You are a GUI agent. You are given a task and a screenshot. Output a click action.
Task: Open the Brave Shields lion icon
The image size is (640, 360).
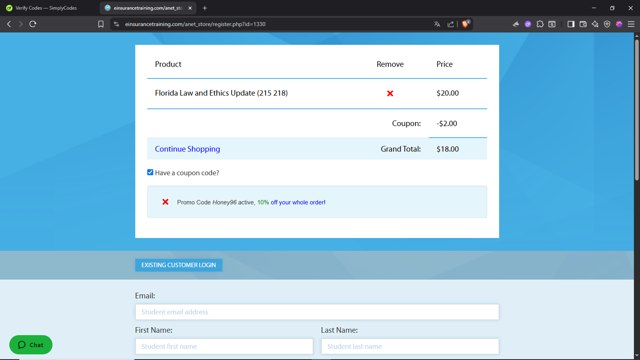point(466,24)
